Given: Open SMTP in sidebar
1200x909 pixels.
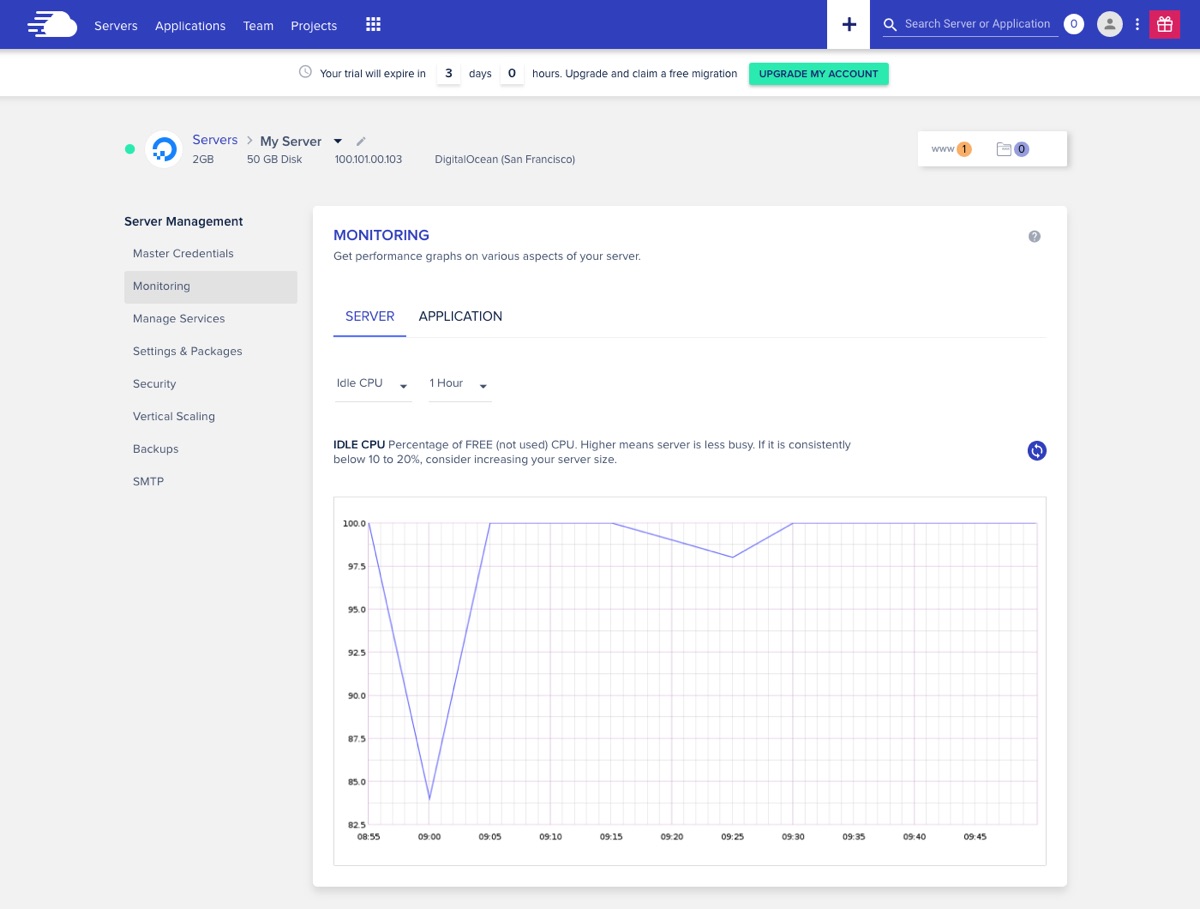Looking at the screenshot, I should click(148, 482).
